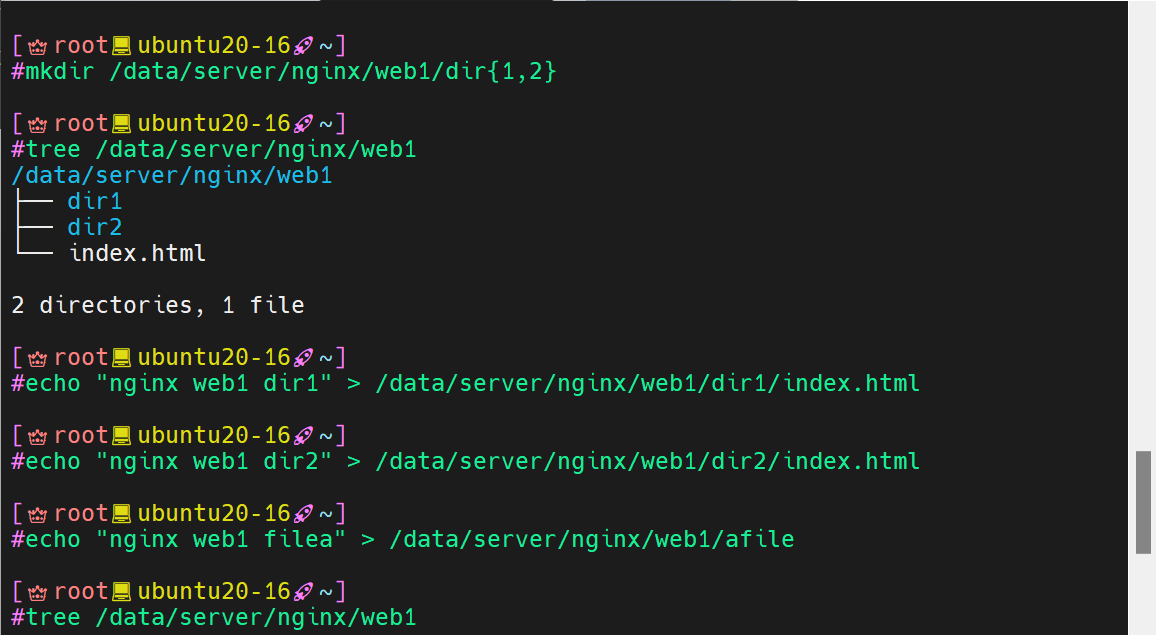The width and height of the screenshot is (1156, 635).
Task: Click the echo "nginx web1 dir2" command
Action: (x=465, y=462)
